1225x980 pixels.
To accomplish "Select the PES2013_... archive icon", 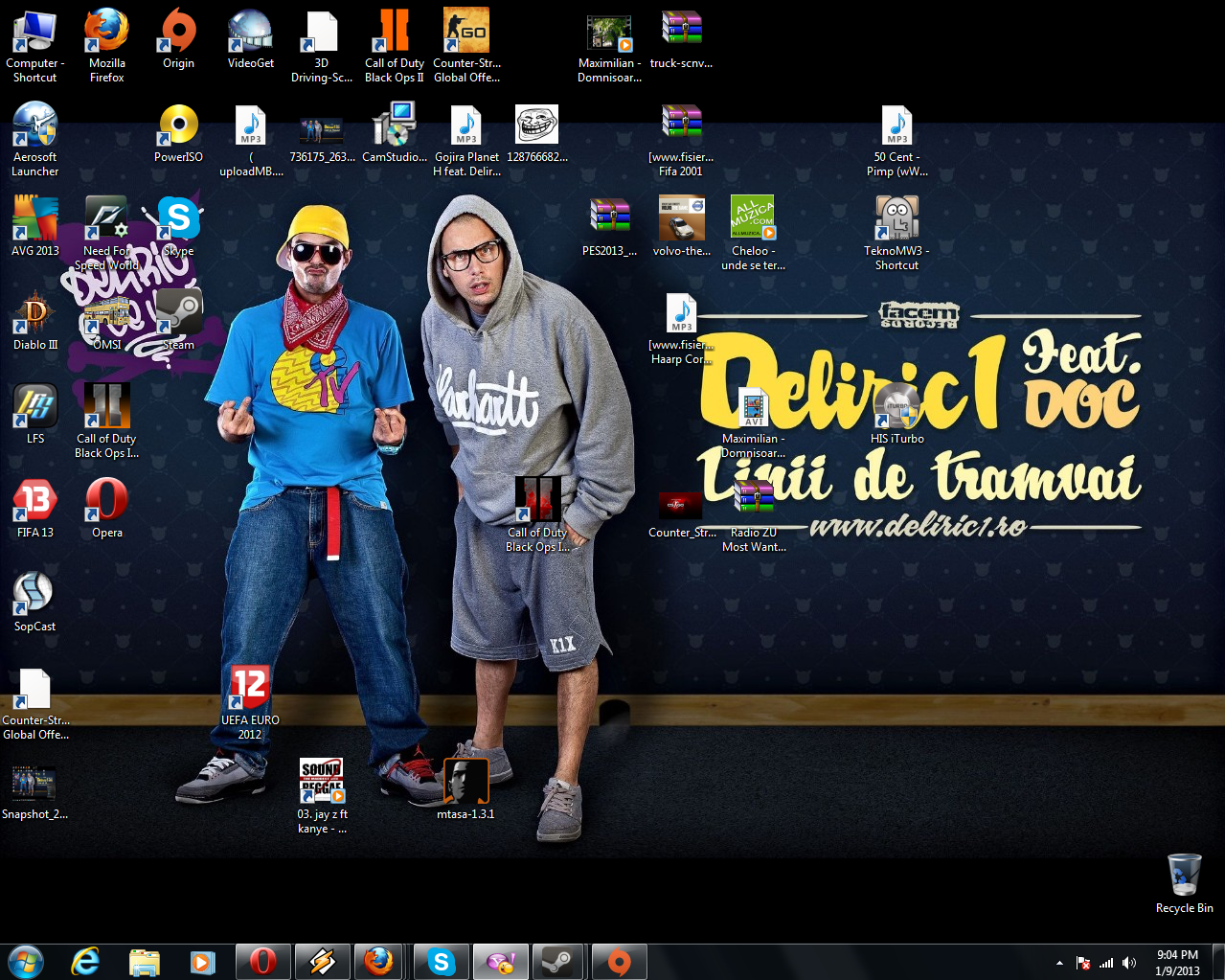I will pos(609,226).
